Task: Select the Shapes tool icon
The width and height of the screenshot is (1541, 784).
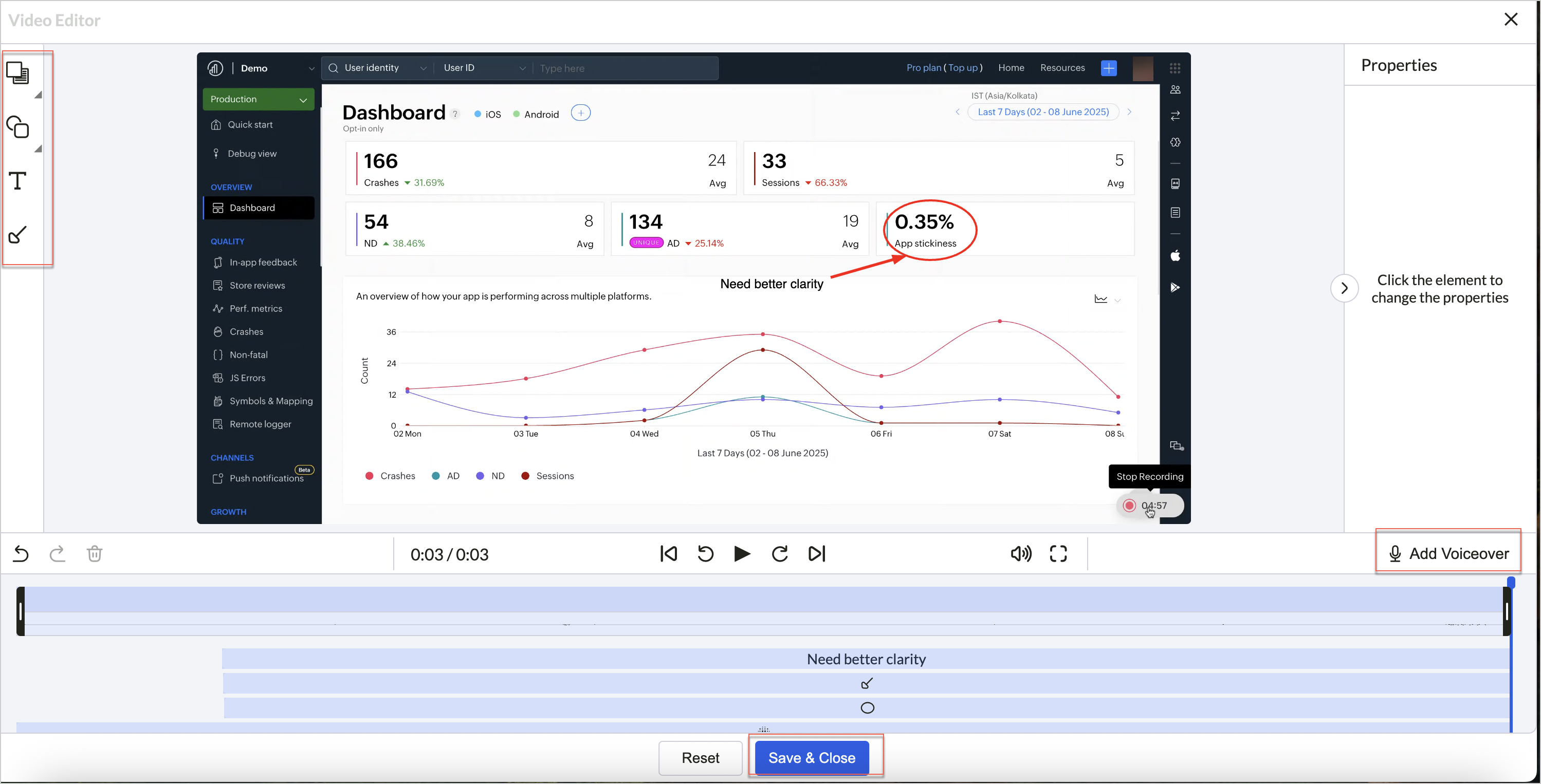Action: 18,127
